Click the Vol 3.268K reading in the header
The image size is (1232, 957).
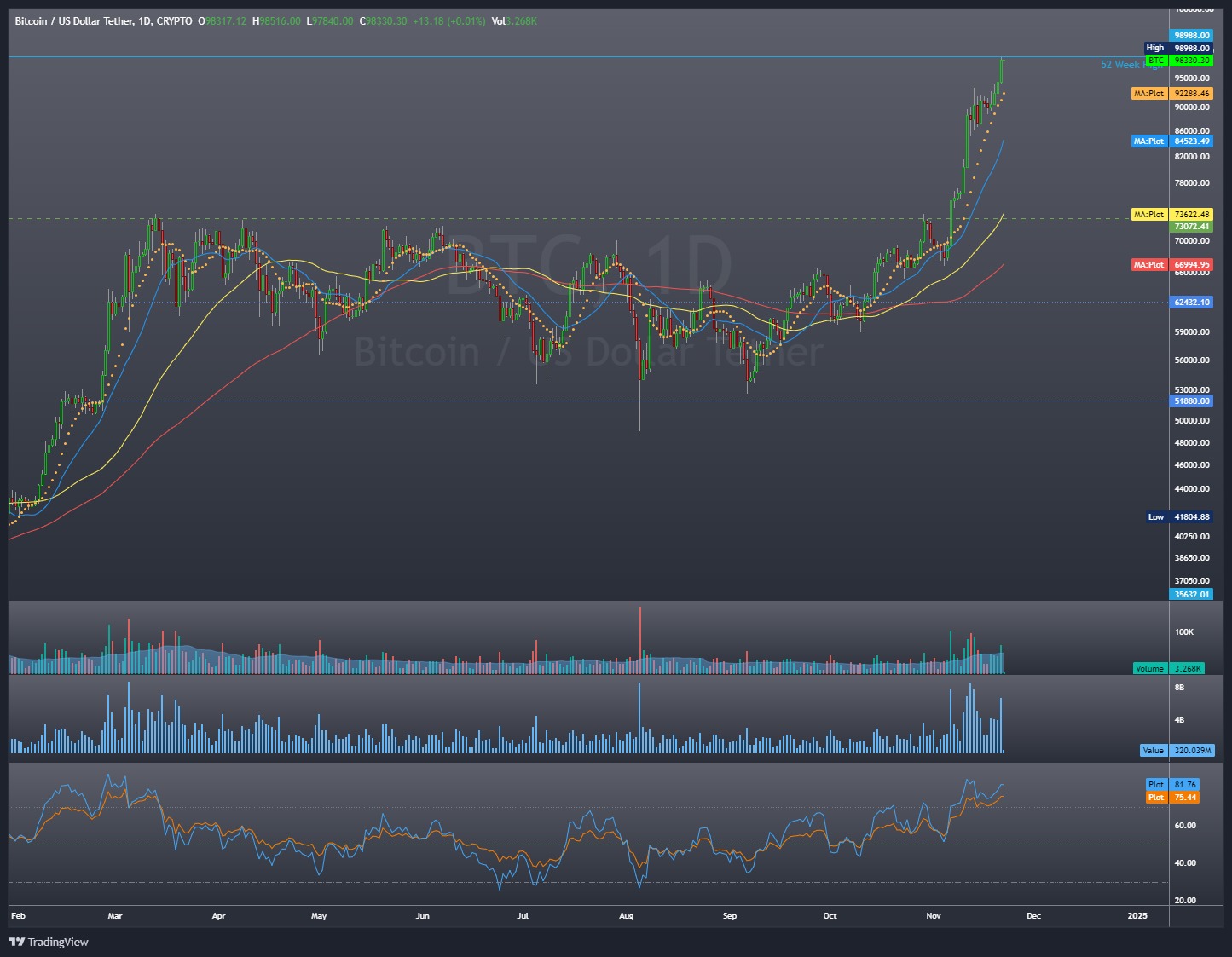(514, 21)
